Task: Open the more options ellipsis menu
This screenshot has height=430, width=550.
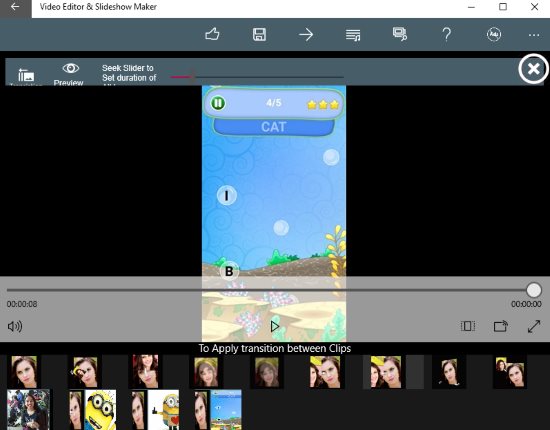Action: [x=534, y=35]
